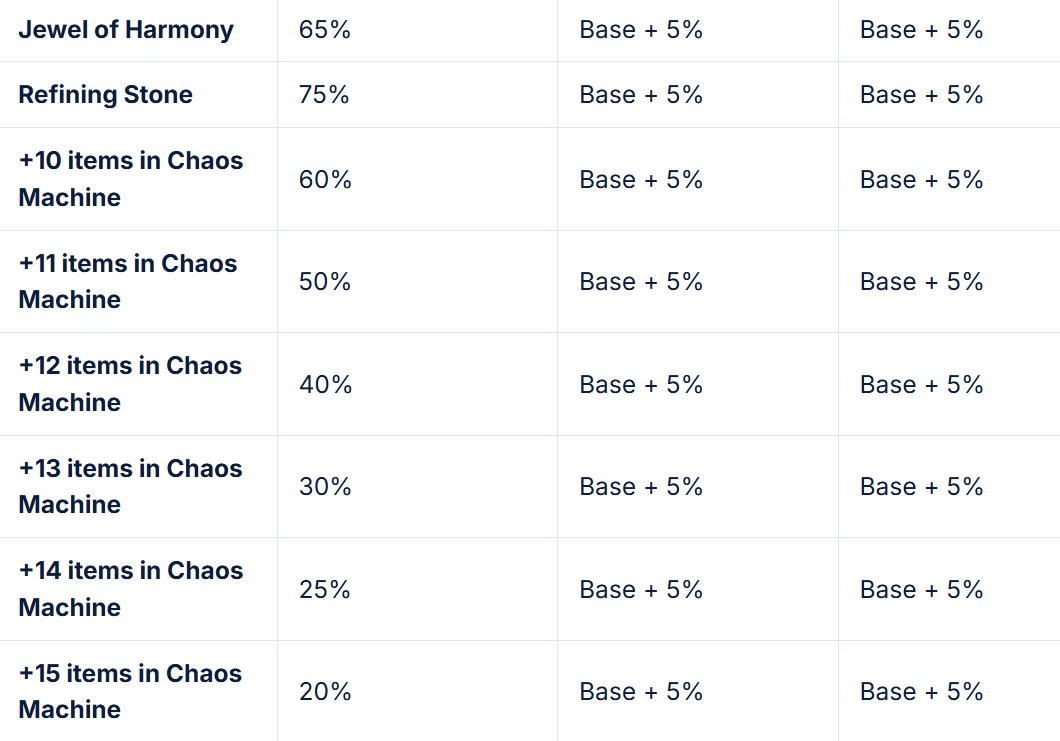Select the 75% value for Refining Stone
The image size is (1060, 741).
point(324,95)
